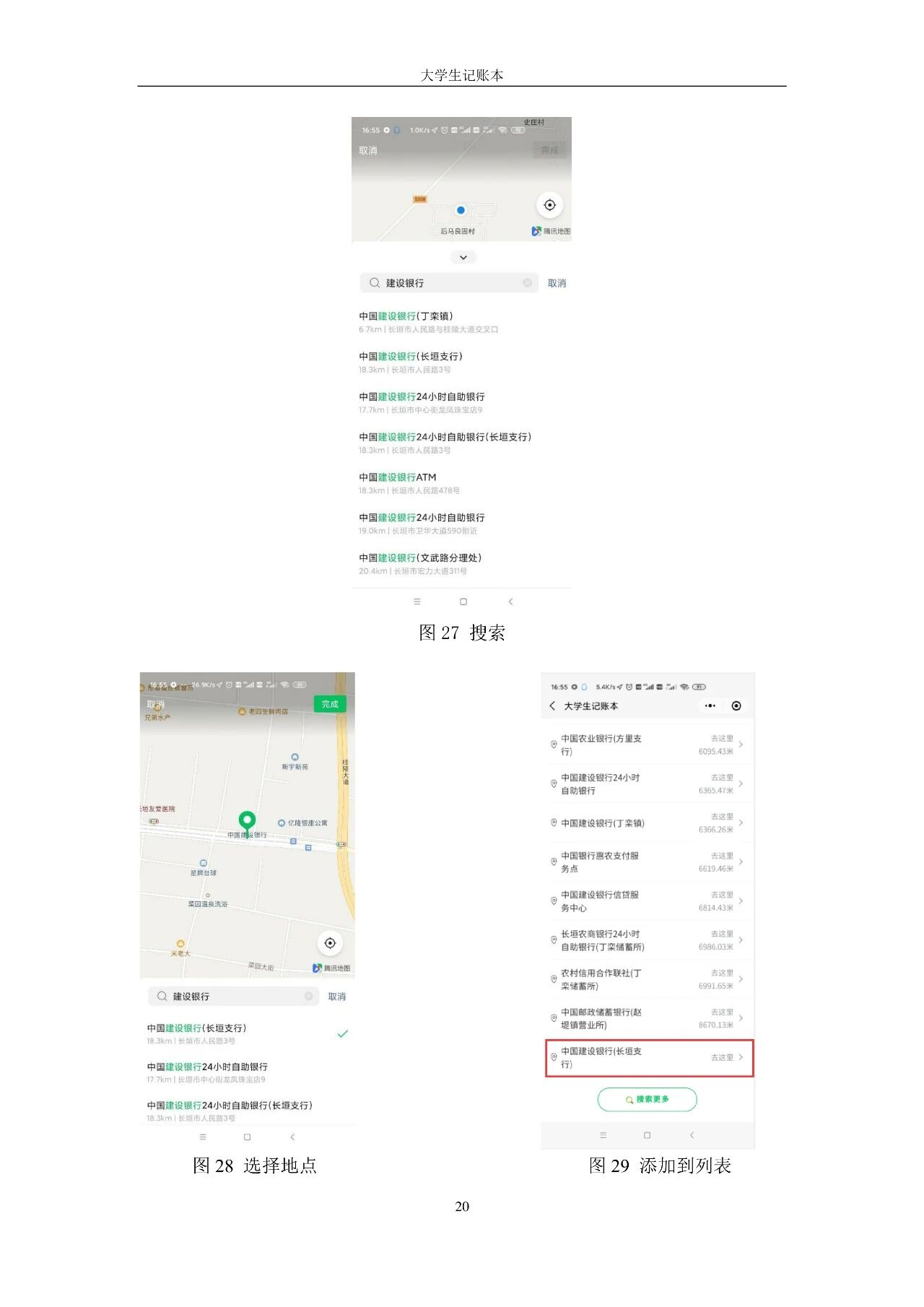Click the 建设银行 search input in top screen

click(449, 283)
